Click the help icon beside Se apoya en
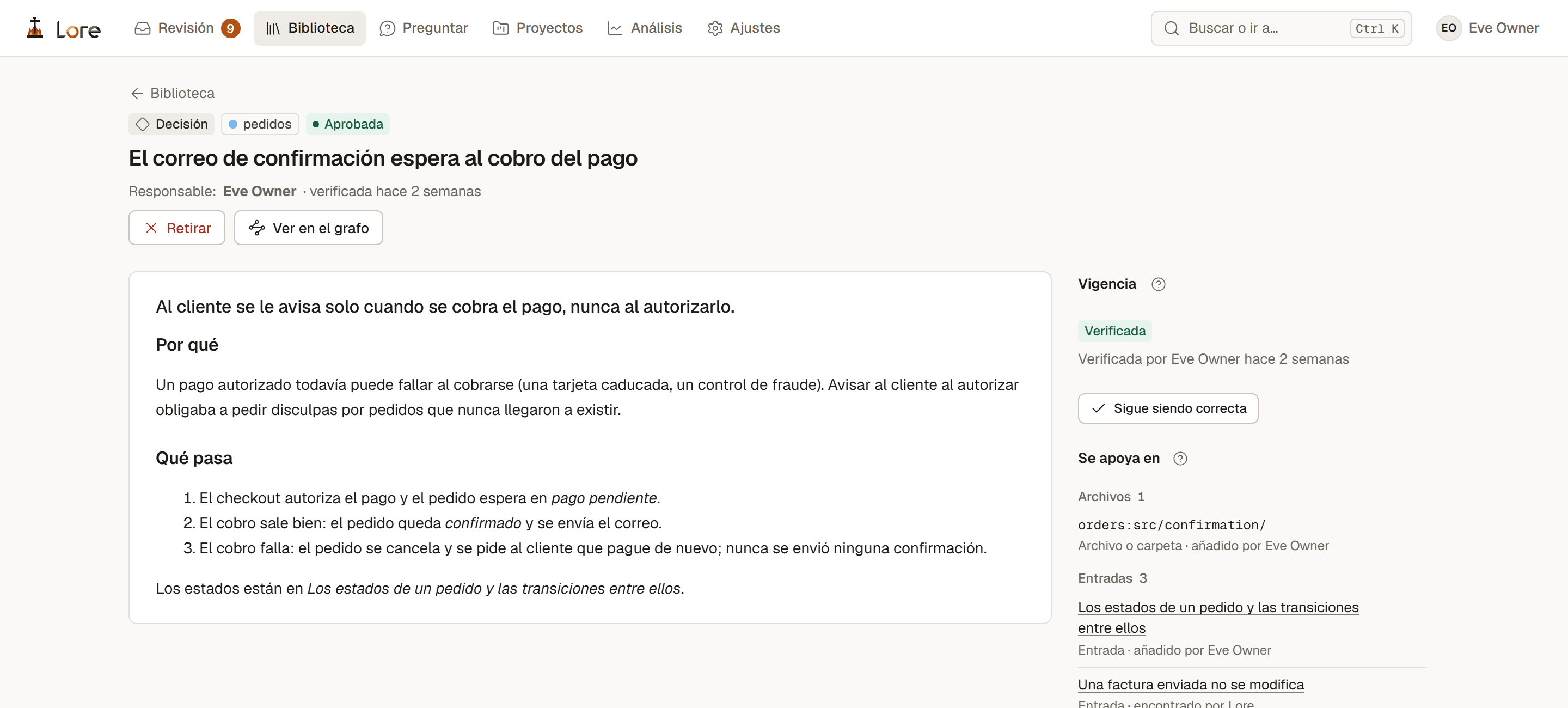The height and width of the screenshot is (708, 1568). [x=1180, y=459]
